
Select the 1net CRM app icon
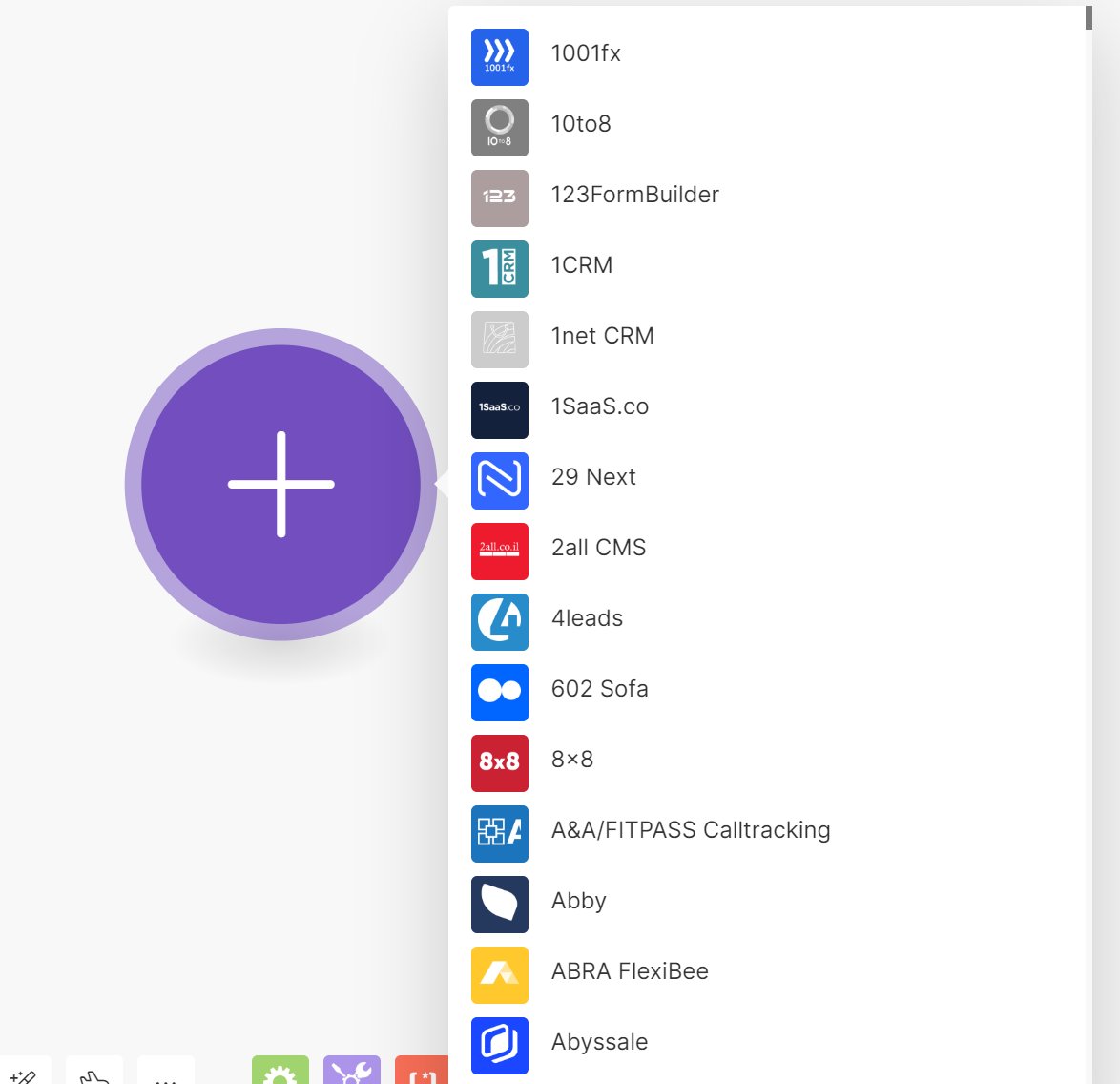click(499, 340)
